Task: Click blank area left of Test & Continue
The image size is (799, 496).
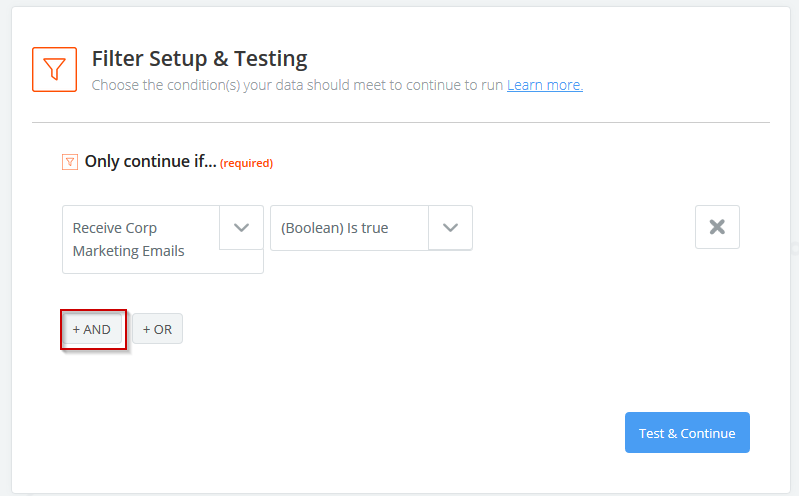Action: 450,433
